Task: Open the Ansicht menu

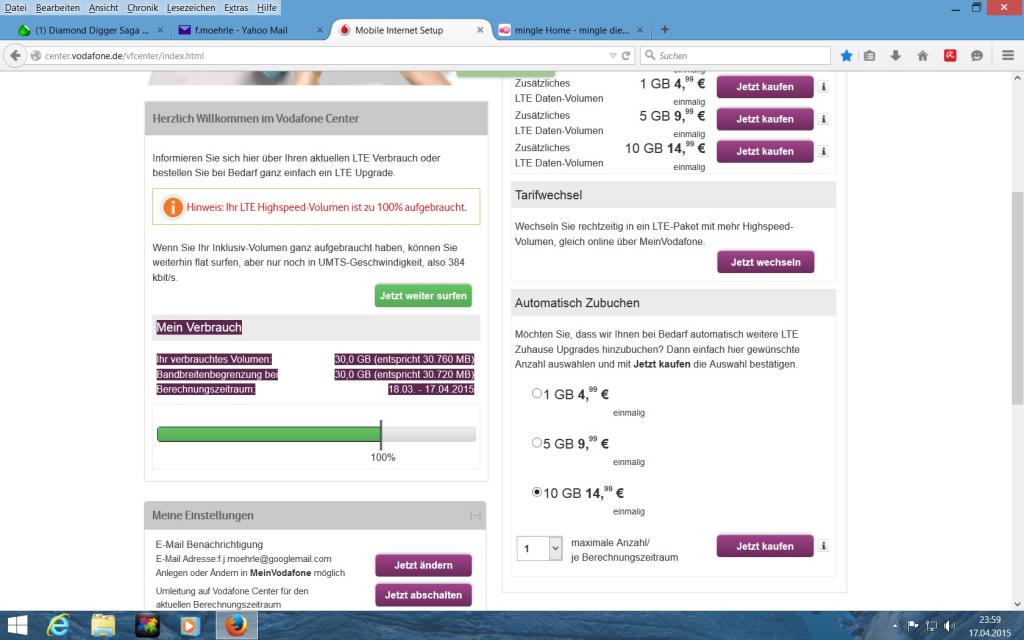Action: [103, 8]
